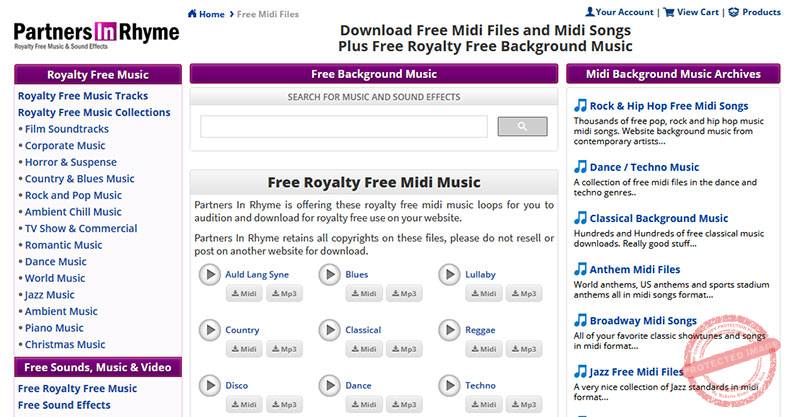This screenshot has width=800, height=417.
Task: Open Jazz Music category
Action: click(x=49, y=295)
